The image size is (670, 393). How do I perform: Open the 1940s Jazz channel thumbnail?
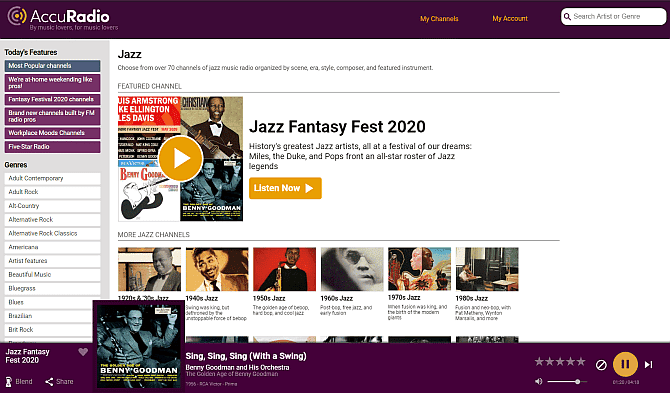(217, 269)
